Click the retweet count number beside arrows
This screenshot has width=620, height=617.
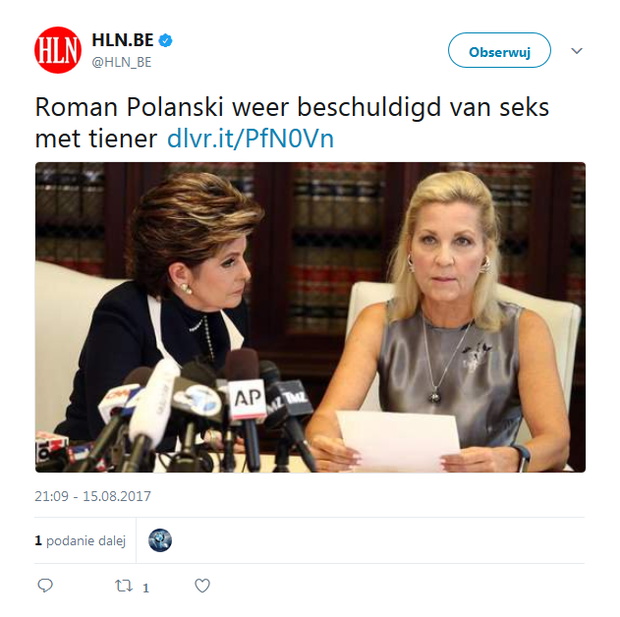coord(146,587)
